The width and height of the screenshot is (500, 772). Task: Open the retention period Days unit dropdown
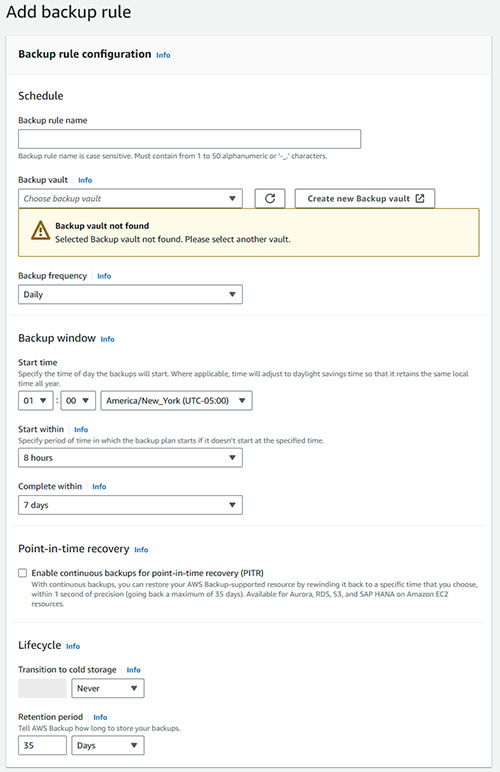tap(108, 745)
